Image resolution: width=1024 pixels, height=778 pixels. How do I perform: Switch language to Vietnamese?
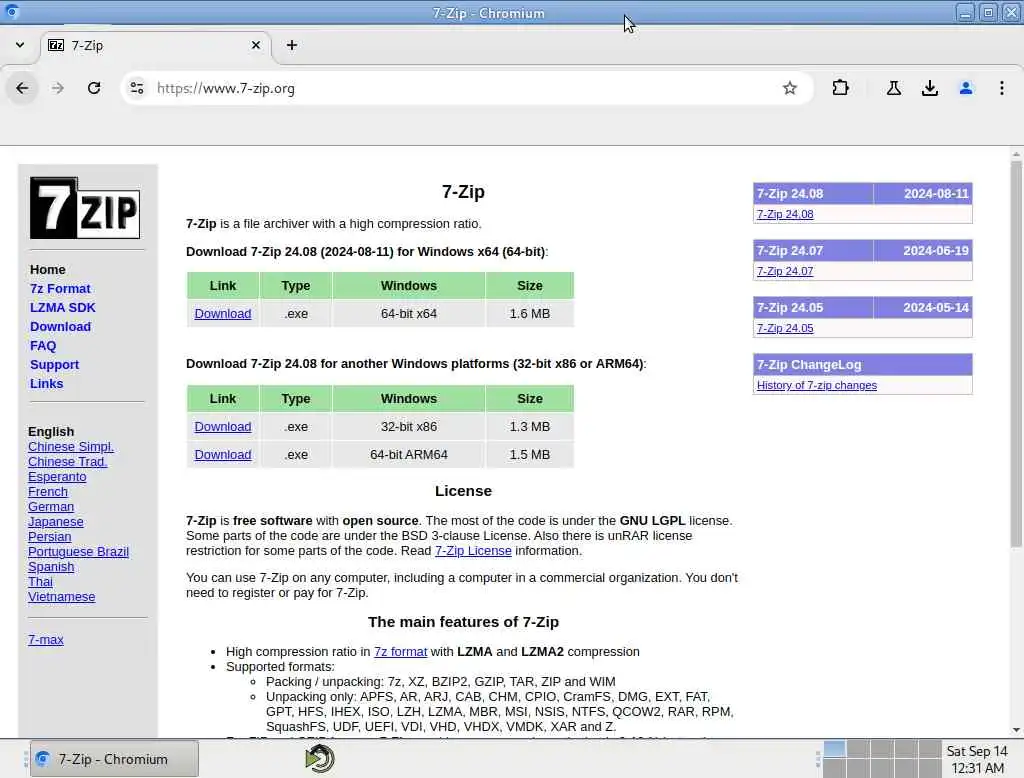tap(61, 597)
